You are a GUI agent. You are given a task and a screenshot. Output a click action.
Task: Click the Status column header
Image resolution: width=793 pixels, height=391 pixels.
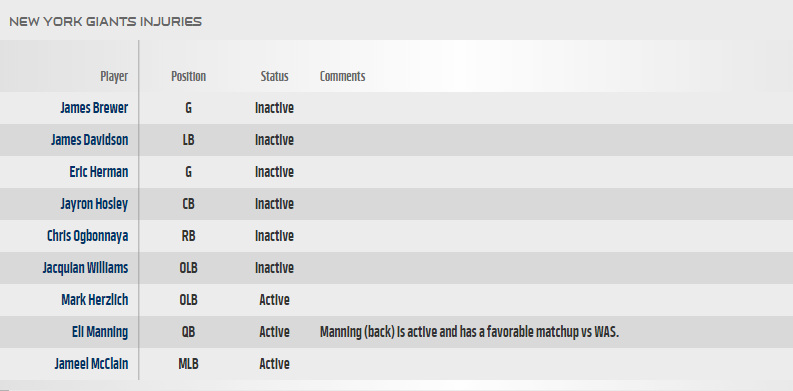pos(274,76)
